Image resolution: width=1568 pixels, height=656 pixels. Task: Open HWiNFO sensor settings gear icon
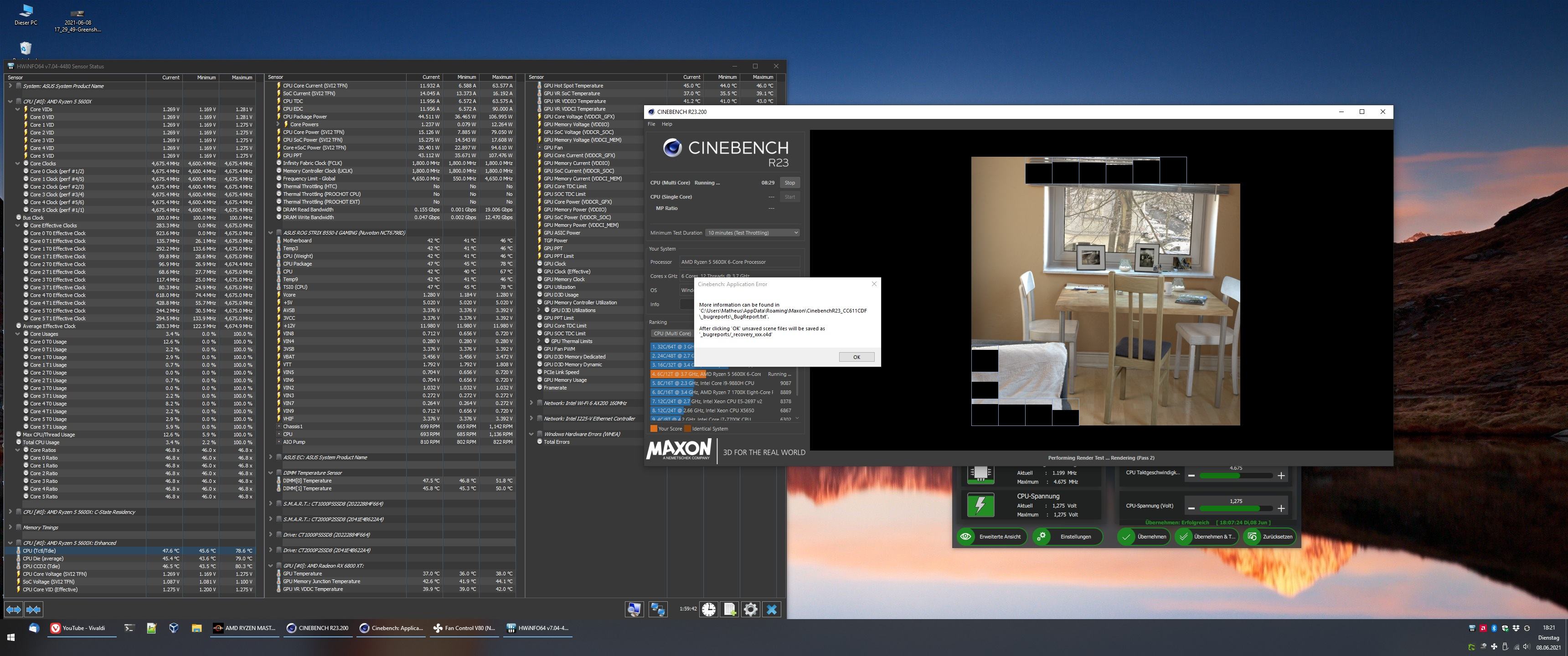coord(751,609)
